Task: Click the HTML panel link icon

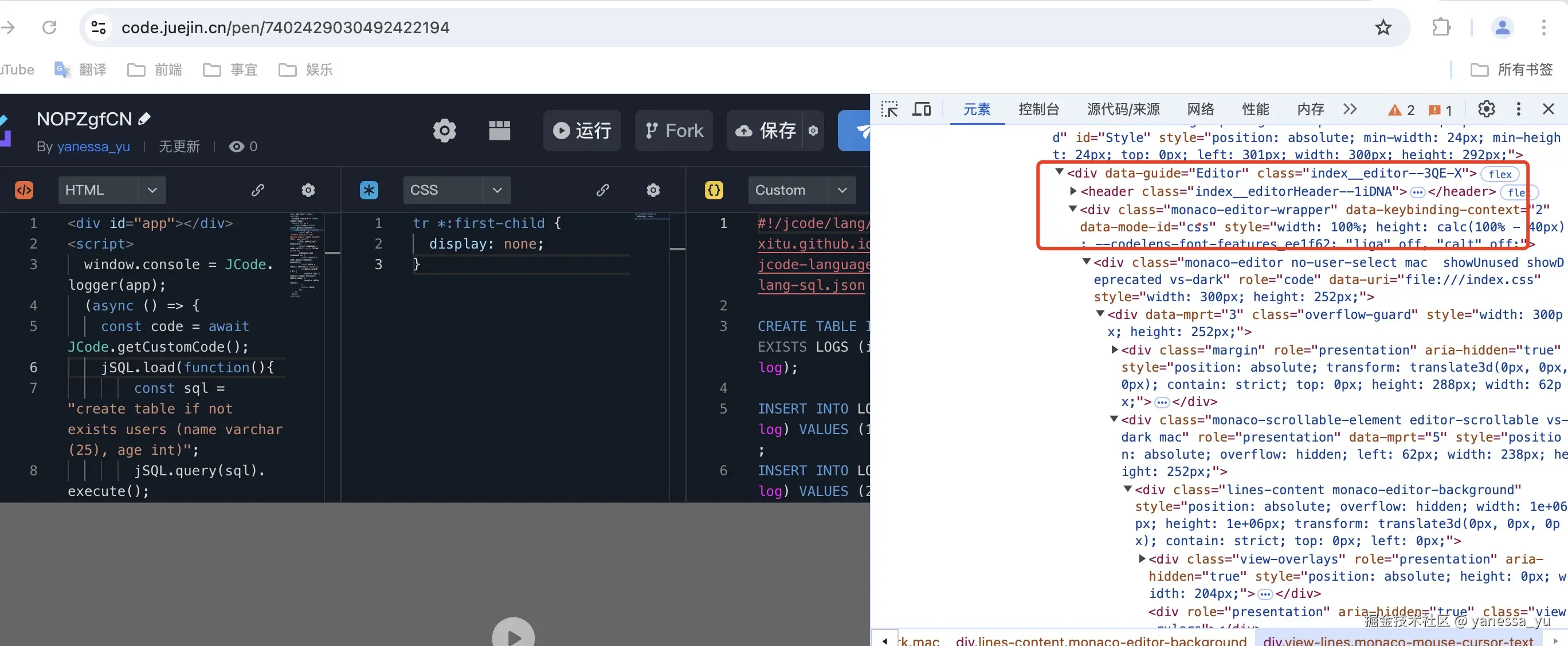Action: point(257,190)
